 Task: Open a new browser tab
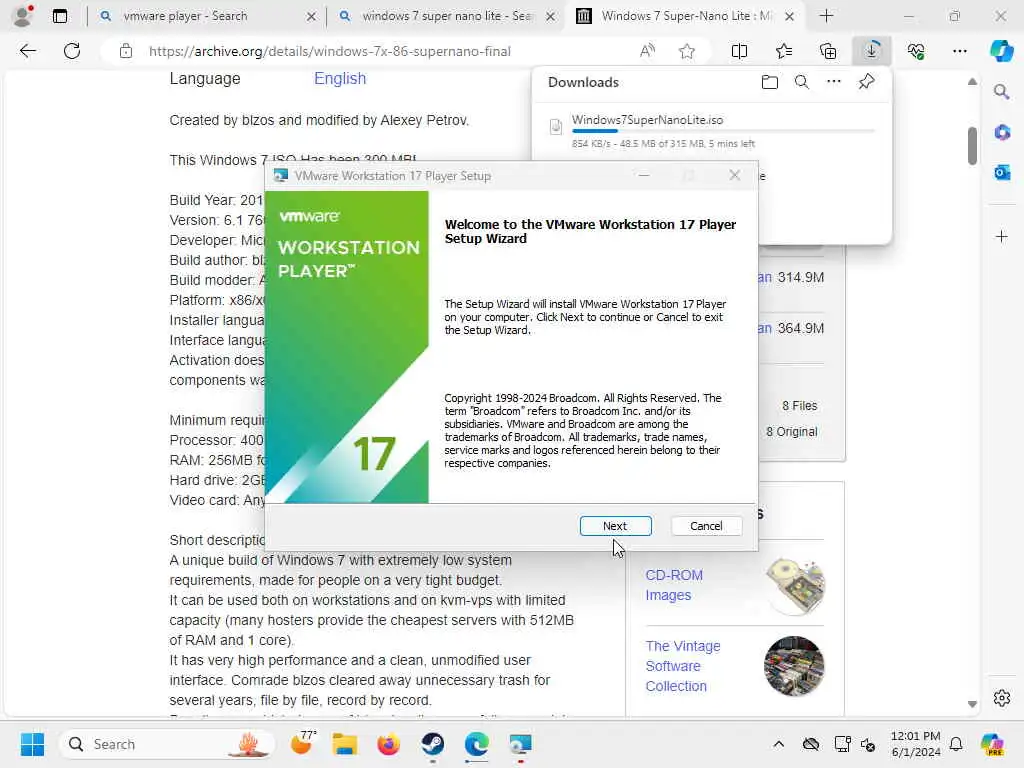[826, 16]
